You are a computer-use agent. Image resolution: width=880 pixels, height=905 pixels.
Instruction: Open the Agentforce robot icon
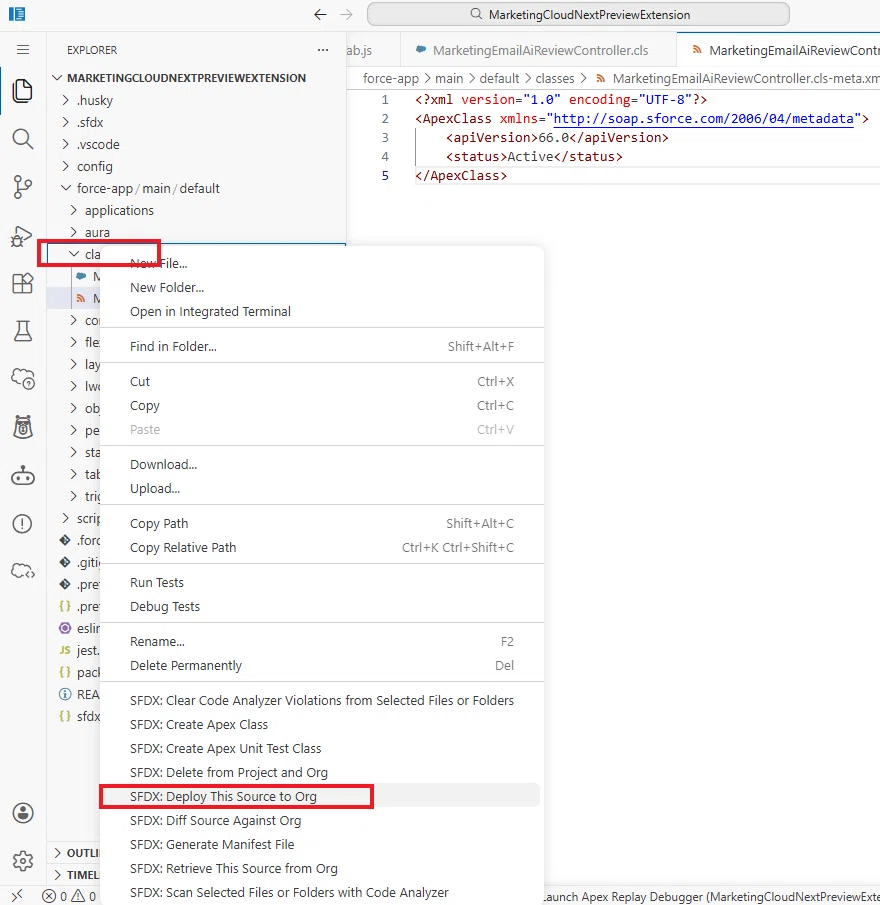pyautogui.click(x=23, y=476)
